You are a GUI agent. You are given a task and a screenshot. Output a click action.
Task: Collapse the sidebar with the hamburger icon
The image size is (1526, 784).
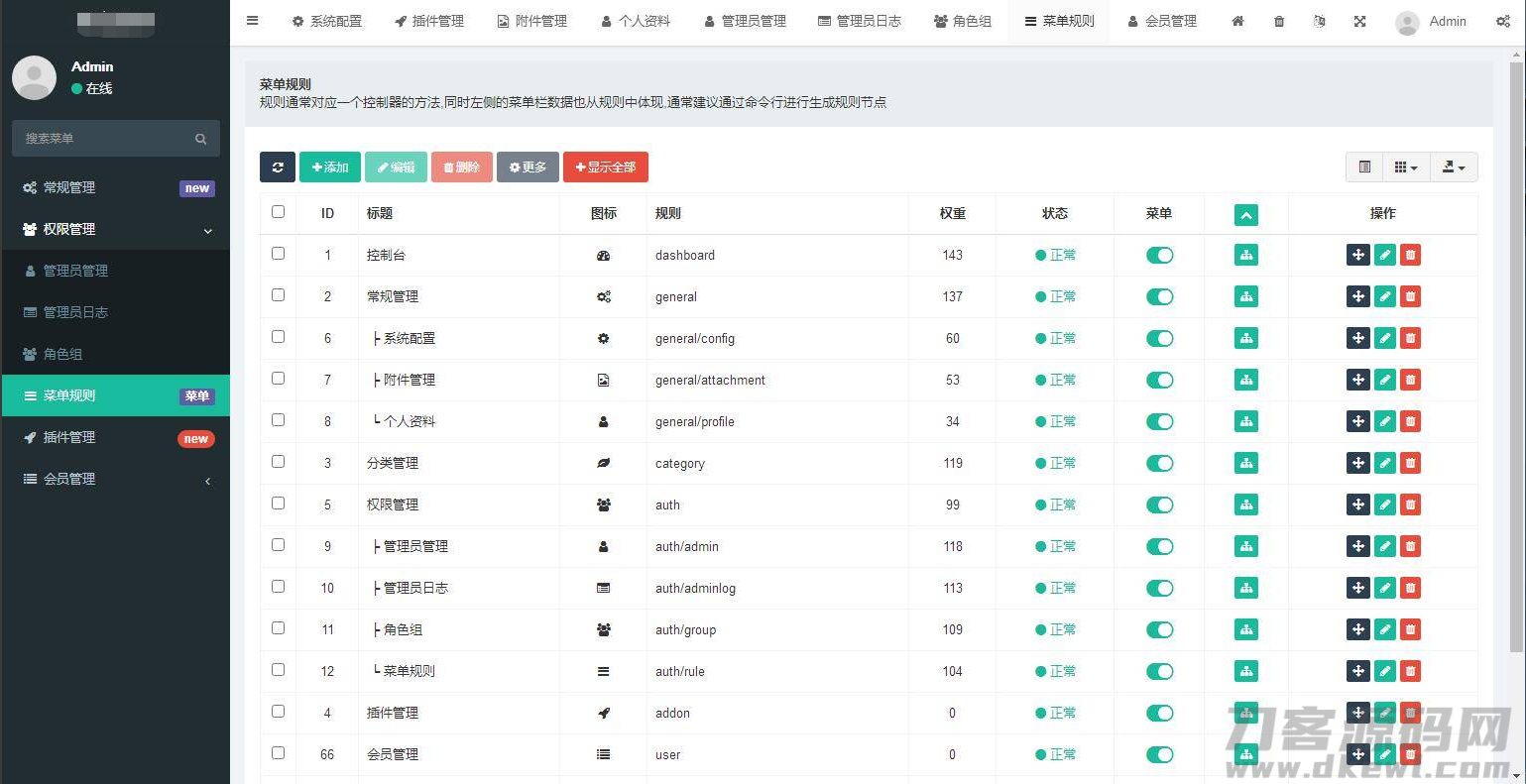coord(253,21)
